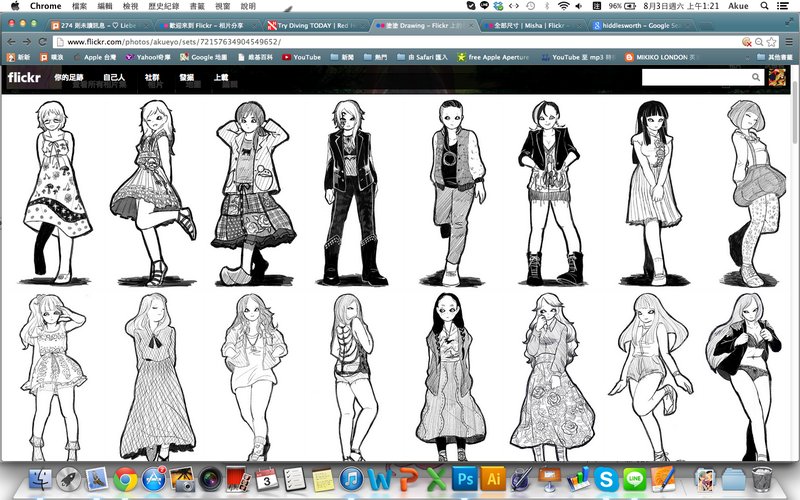The height and width of the screenshot is (500, 800).
Task: Open the Chrome hamburger menu
Action: [789, 42]
